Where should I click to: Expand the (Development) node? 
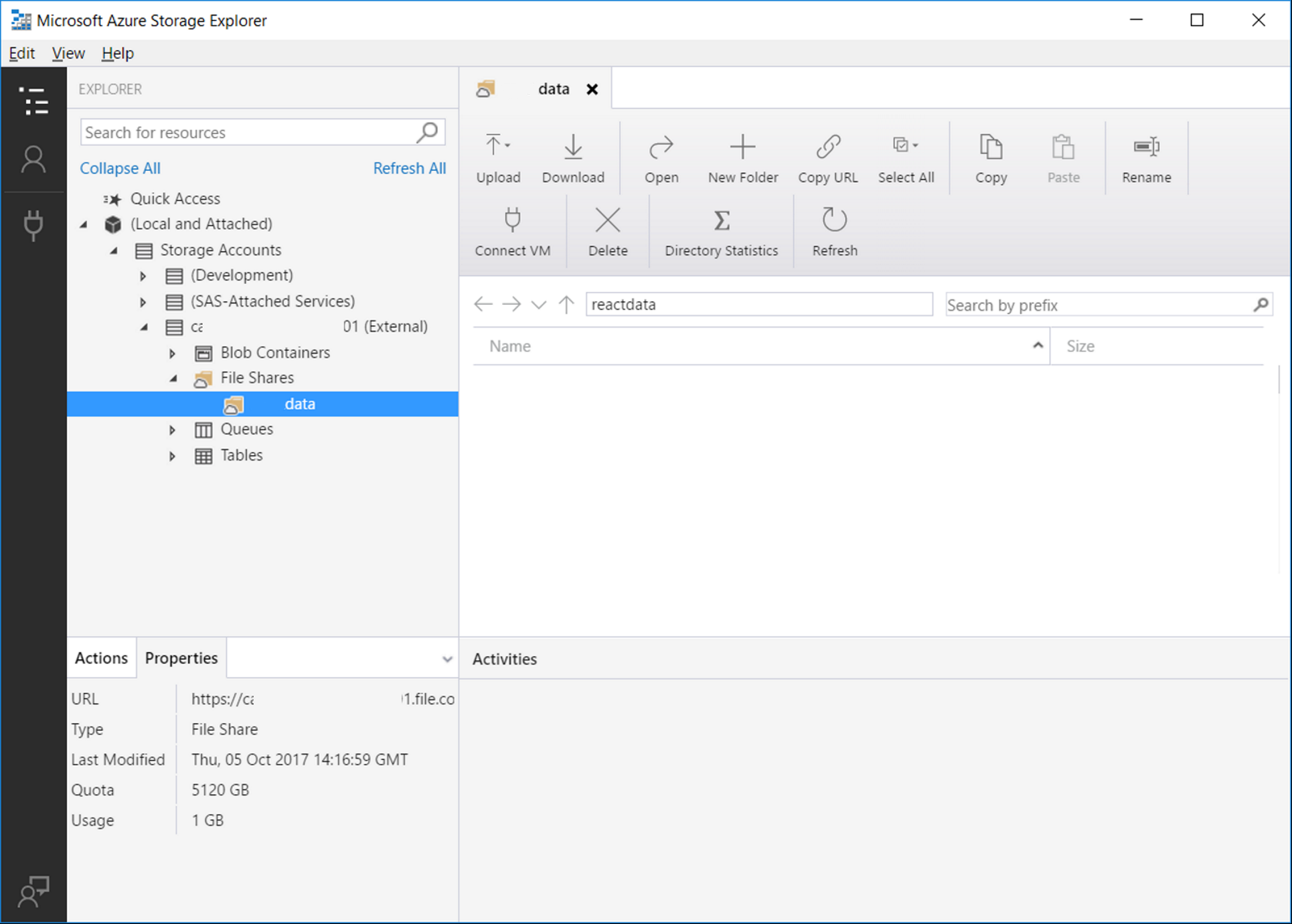[x=143, y=276]
